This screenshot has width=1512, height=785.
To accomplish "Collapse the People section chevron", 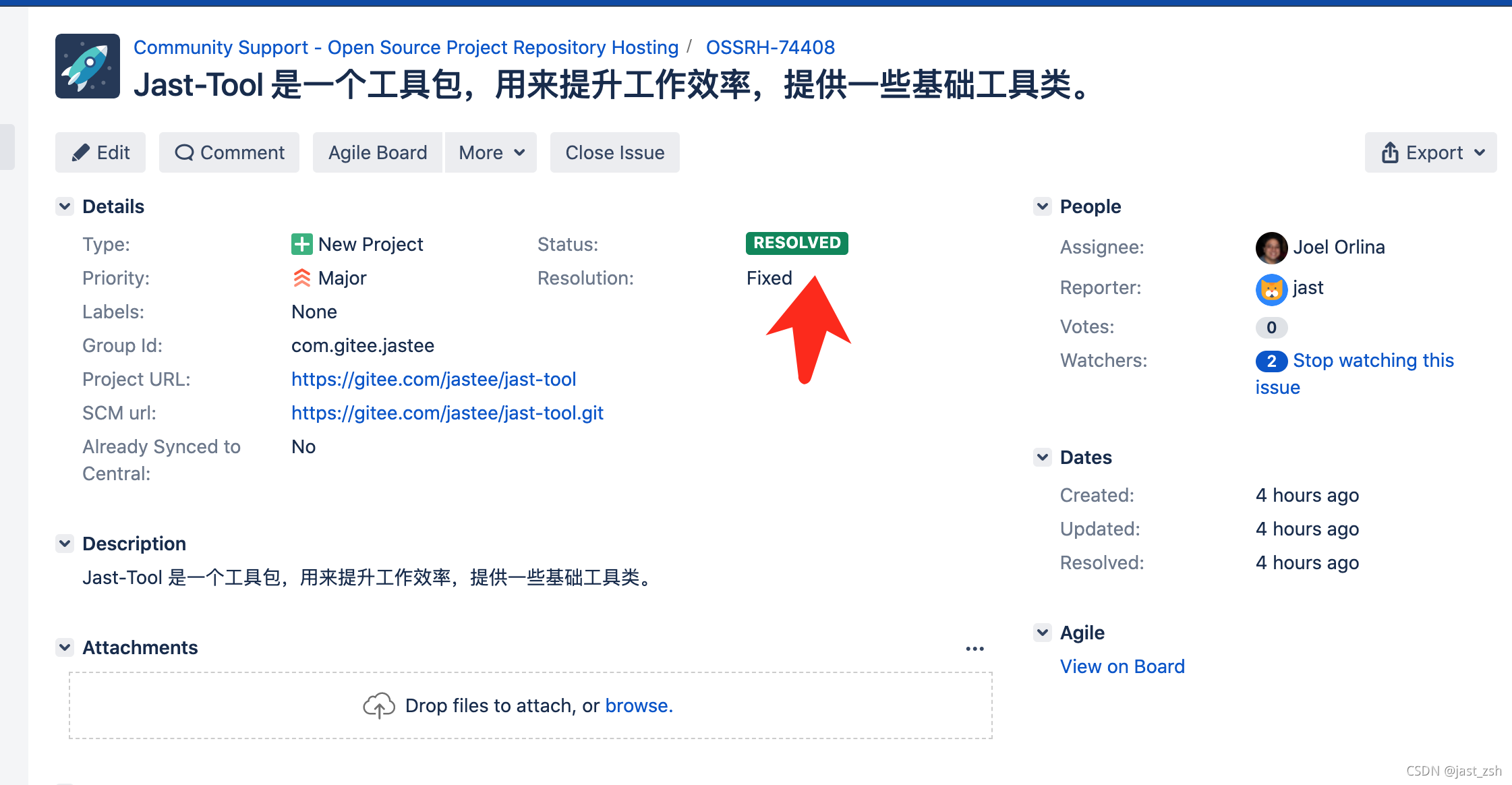I will (1043, 206).
